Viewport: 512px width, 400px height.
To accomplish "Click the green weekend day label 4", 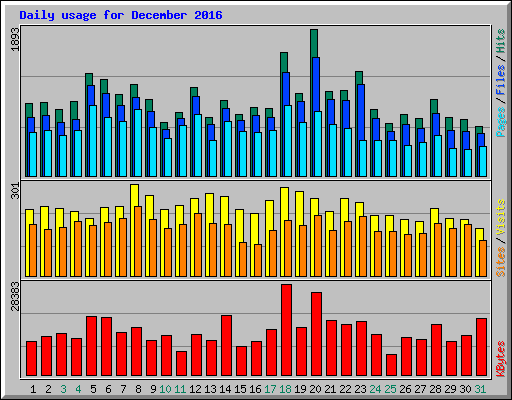I will tap(78, 389).
